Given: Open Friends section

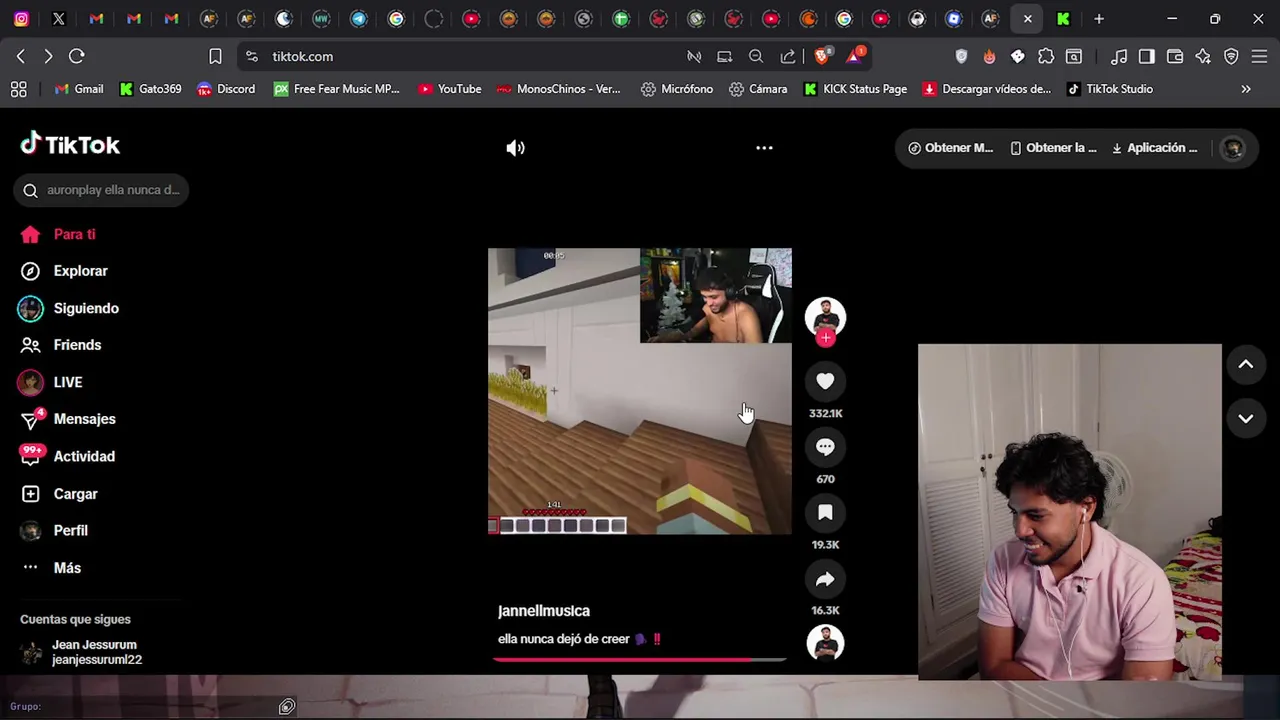Looking at the screenshot, I should [x=60, y=345].
